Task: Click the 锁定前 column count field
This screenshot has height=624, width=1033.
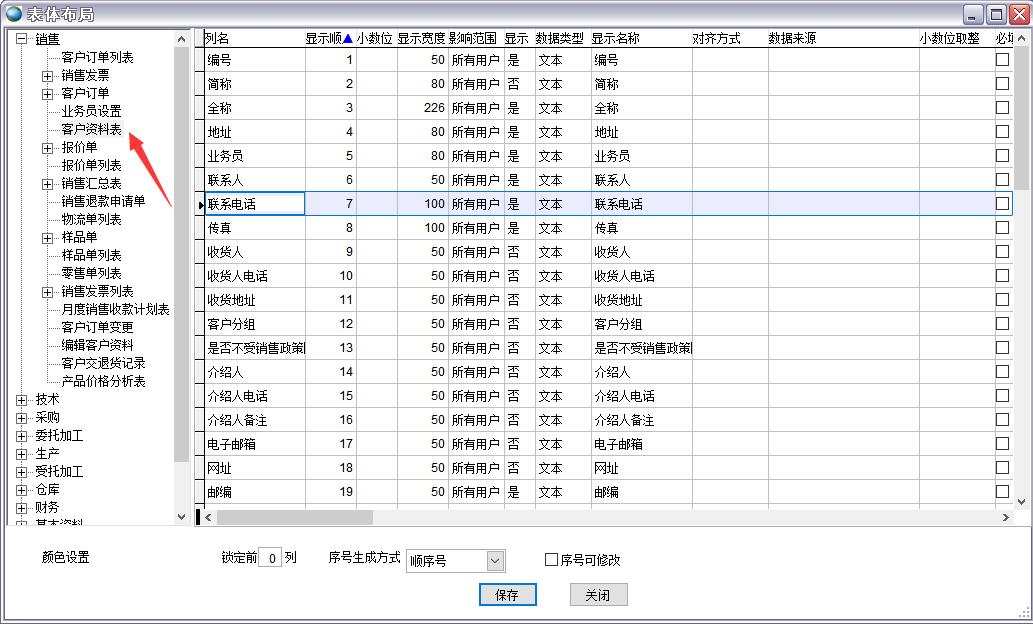Action: [269, 559]
